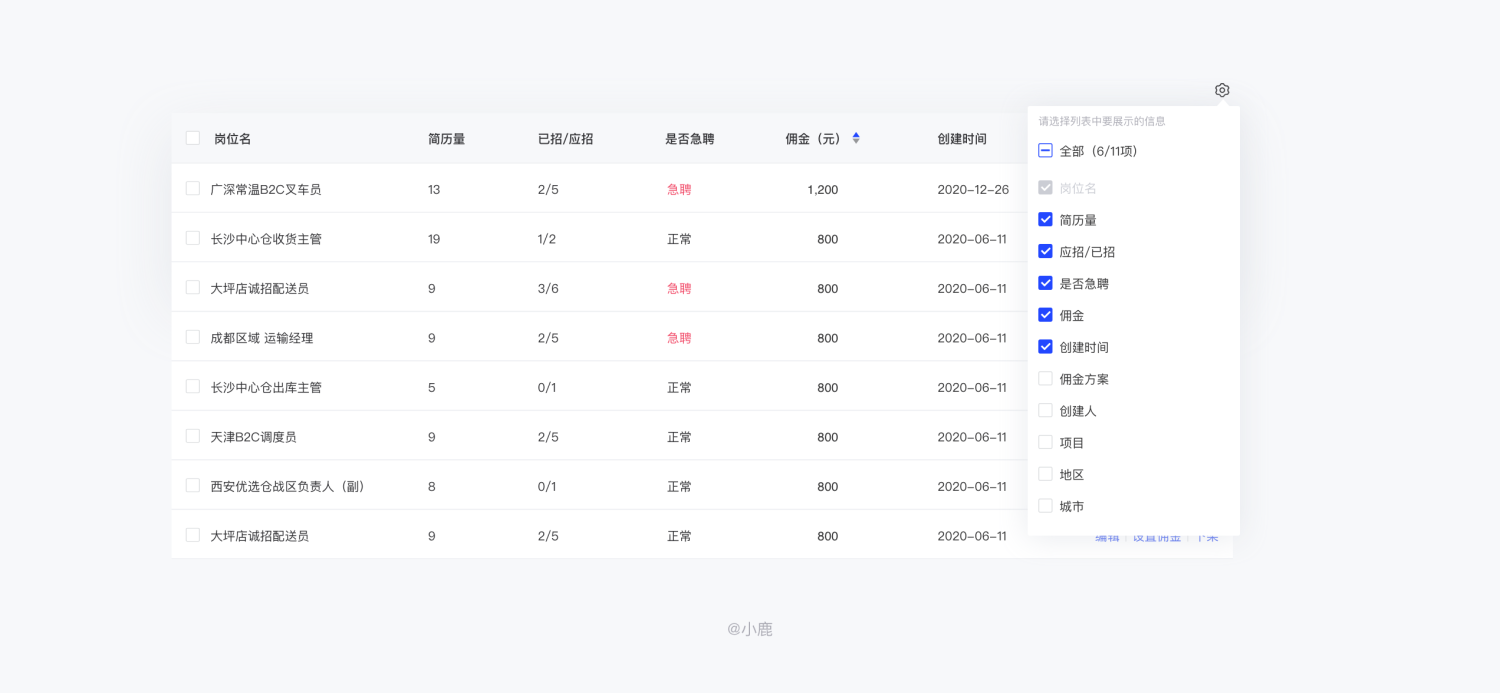Enable the 城市 column option
This screenshot has width=1500, height=693.
[1045, 506]
